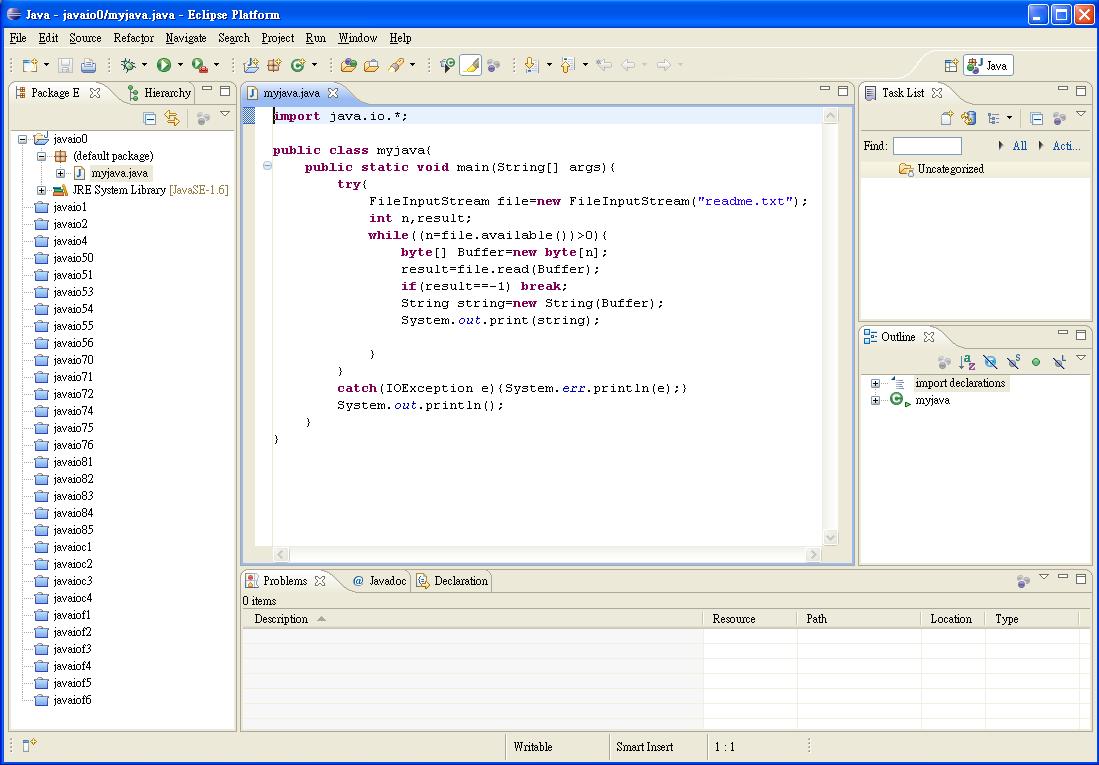
Task: Collapse the (default package) node
Action: (41, 156)
